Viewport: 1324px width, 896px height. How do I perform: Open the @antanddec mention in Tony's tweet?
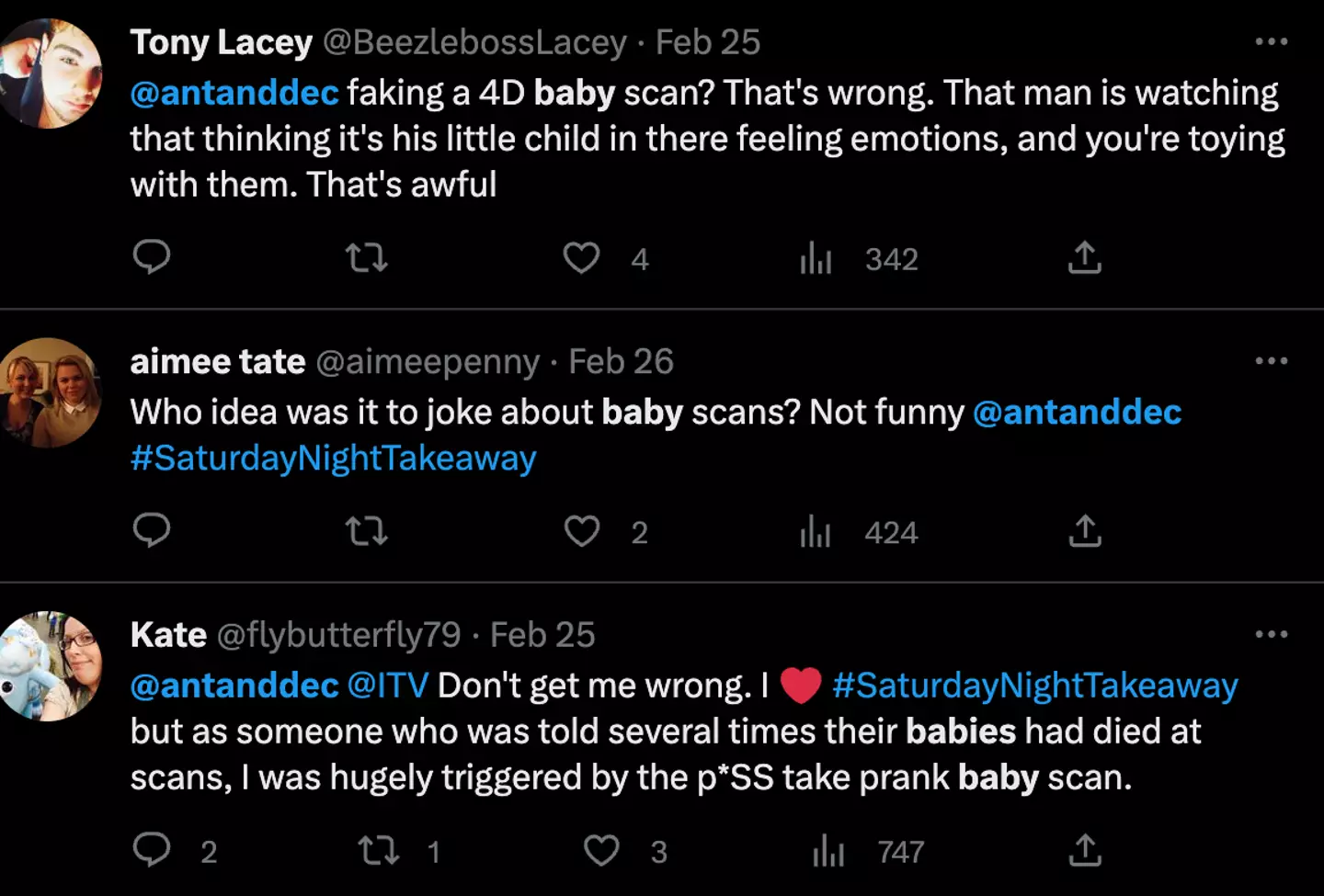click(234, 92)
